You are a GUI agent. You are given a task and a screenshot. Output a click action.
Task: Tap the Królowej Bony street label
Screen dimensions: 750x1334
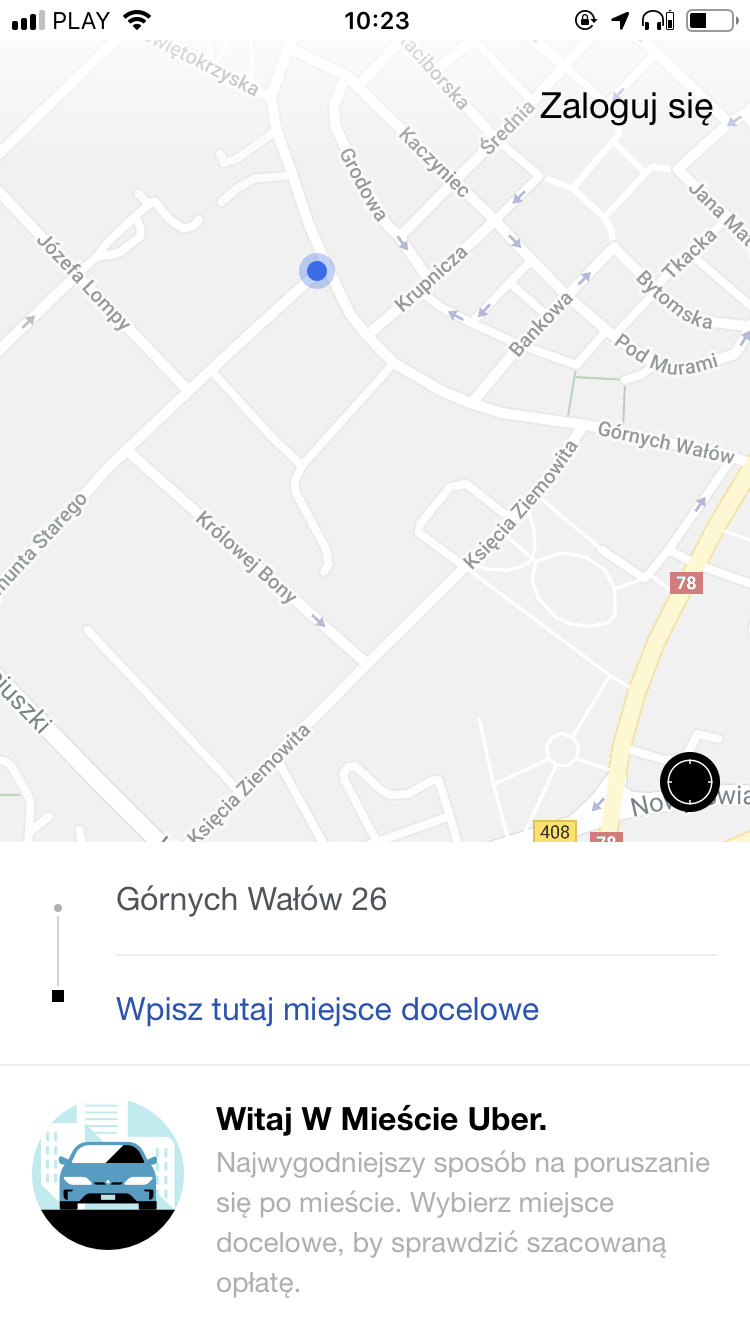tap(246, 558)
